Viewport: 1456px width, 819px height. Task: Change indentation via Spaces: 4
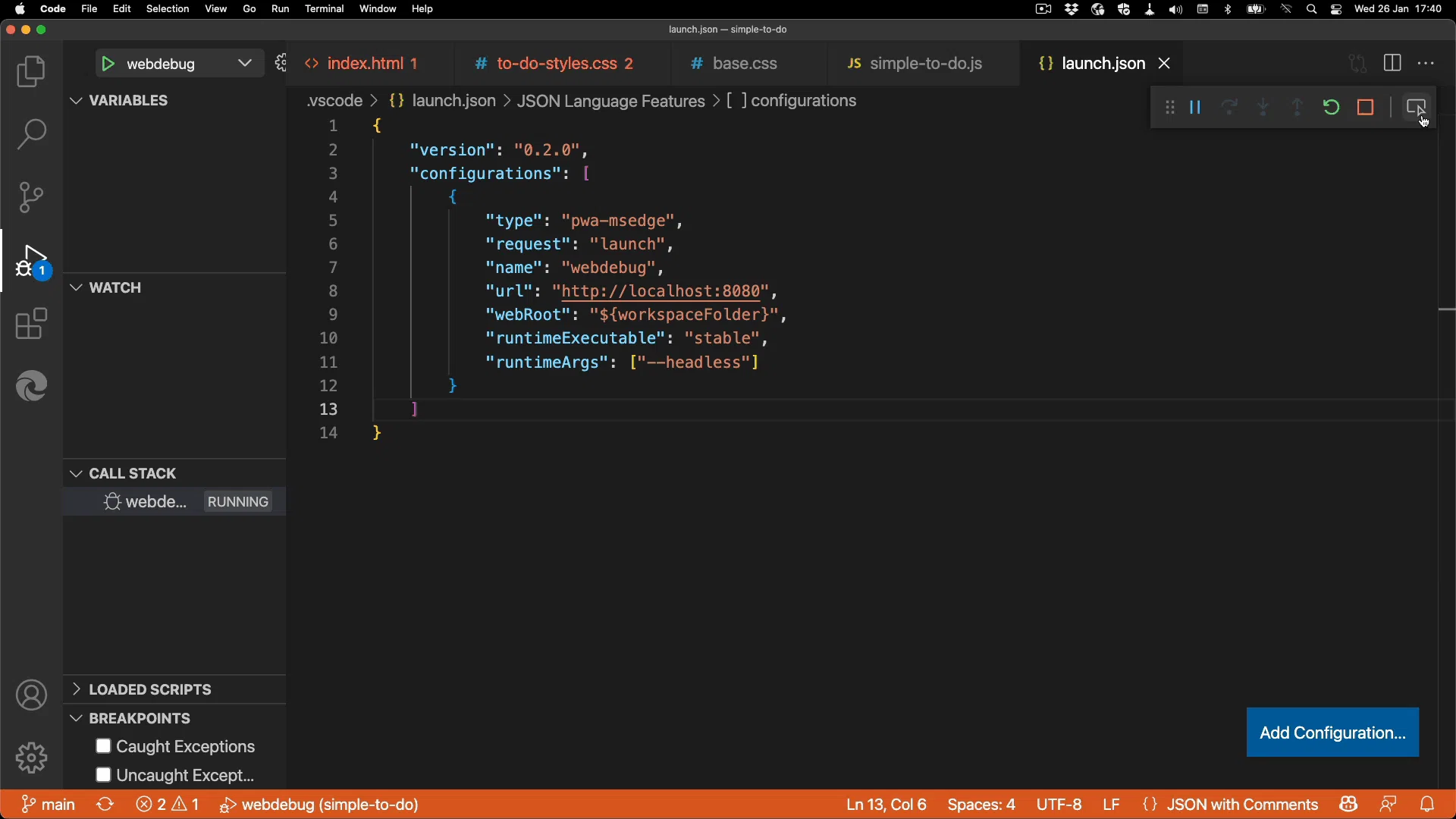[x=981, y=805]
